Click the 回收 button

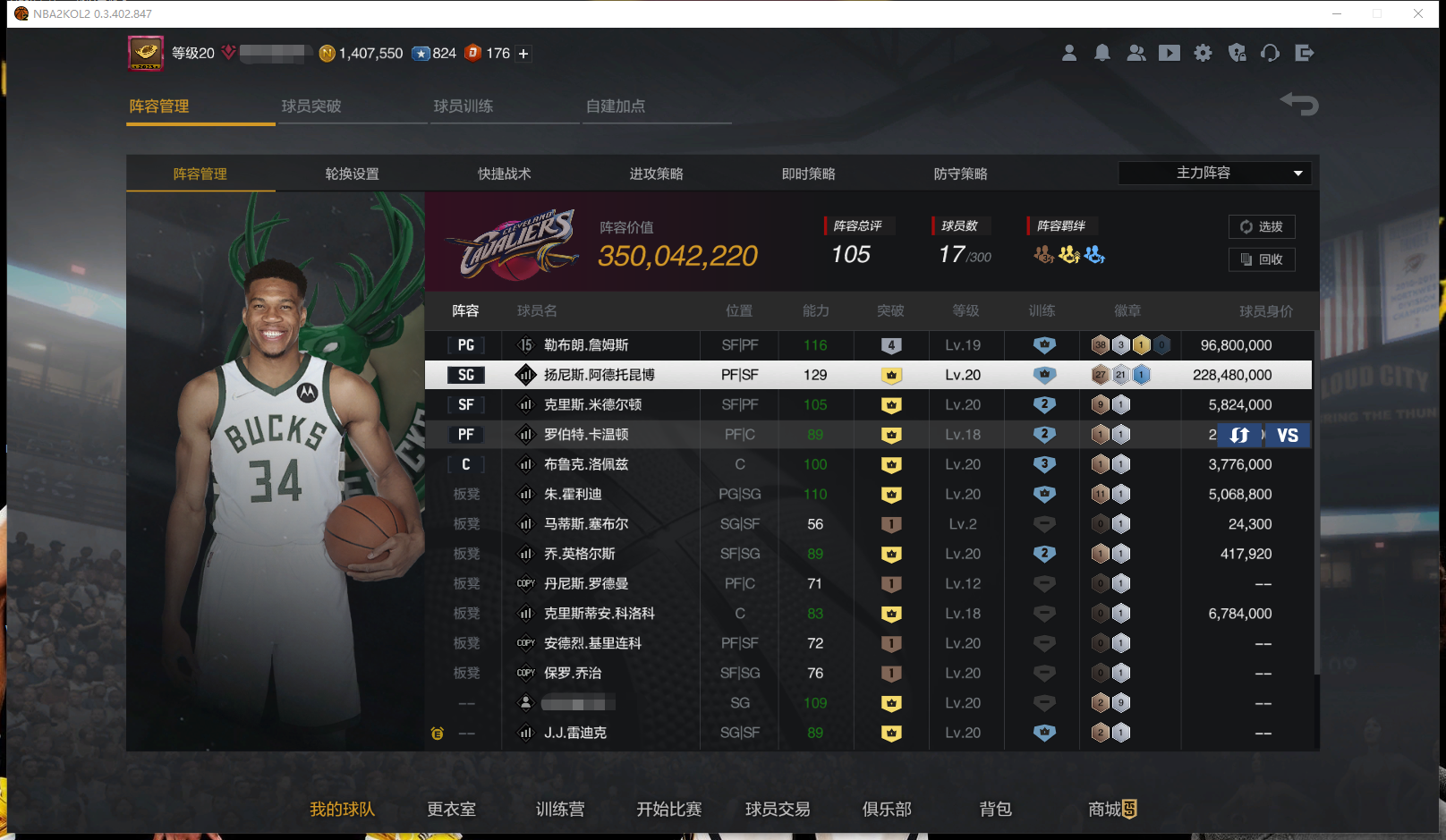1261,259
